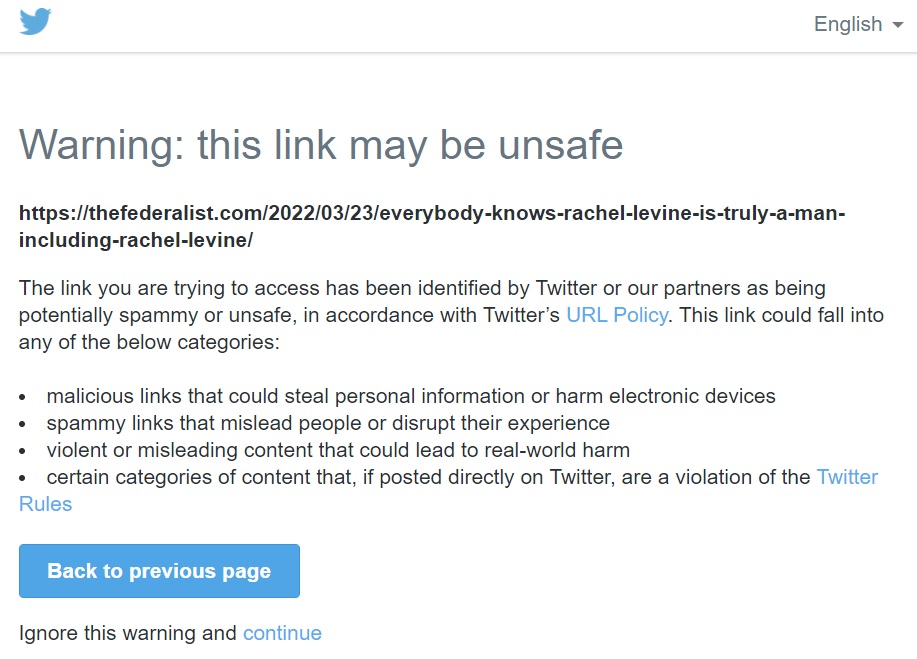
Task: Click the bold thefederalist.com URL text
Action: pos(432,213)
